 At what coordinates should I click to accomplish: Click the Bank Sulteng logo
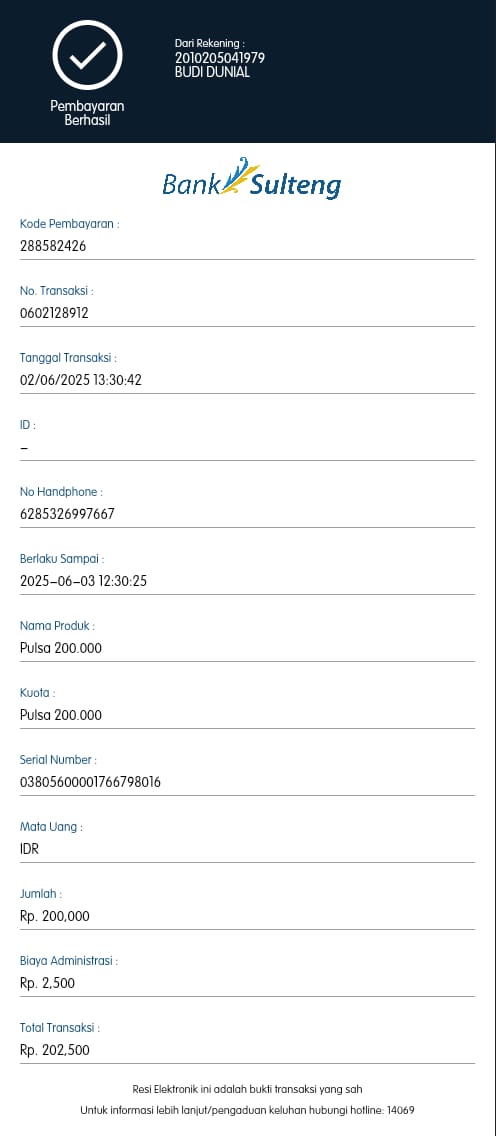click(x=251, y=179)
